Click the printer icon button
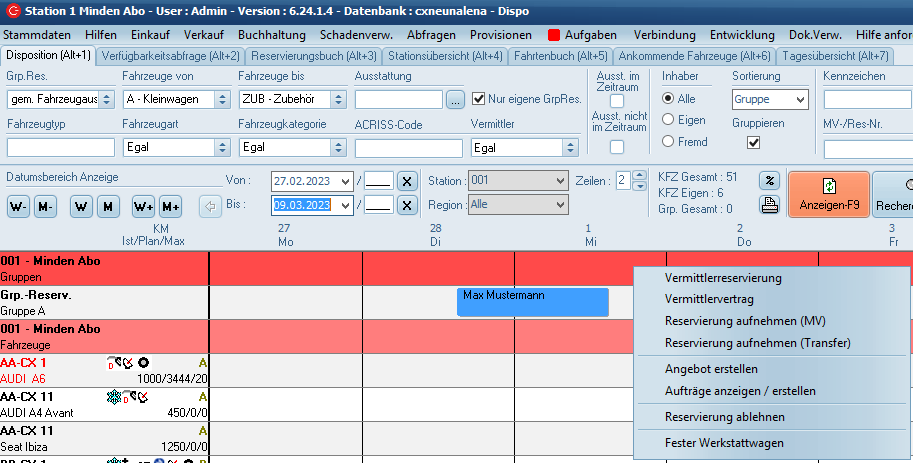913x463 pixels. tap(769, 205)
